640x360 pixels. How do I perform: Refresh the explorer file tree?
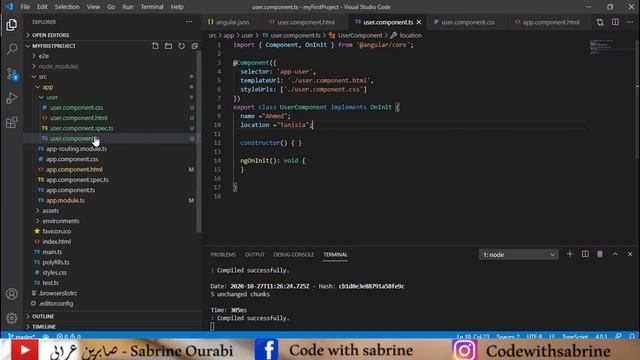pos(182,46)
